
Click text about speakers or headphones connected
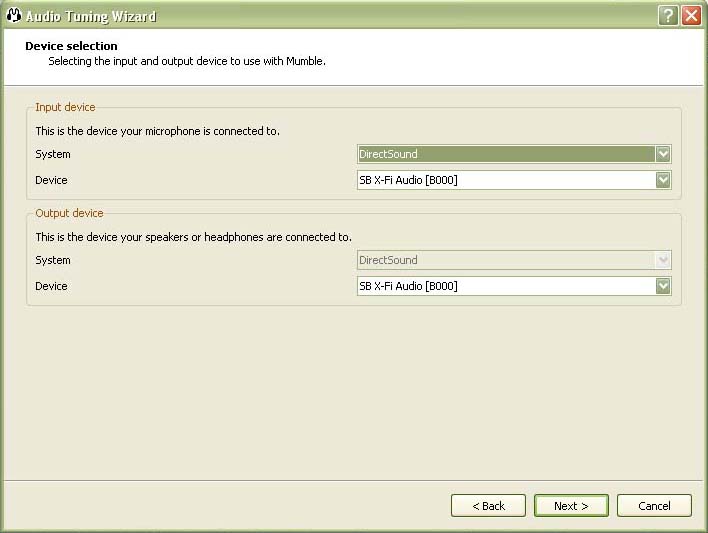tap(193, 237)
